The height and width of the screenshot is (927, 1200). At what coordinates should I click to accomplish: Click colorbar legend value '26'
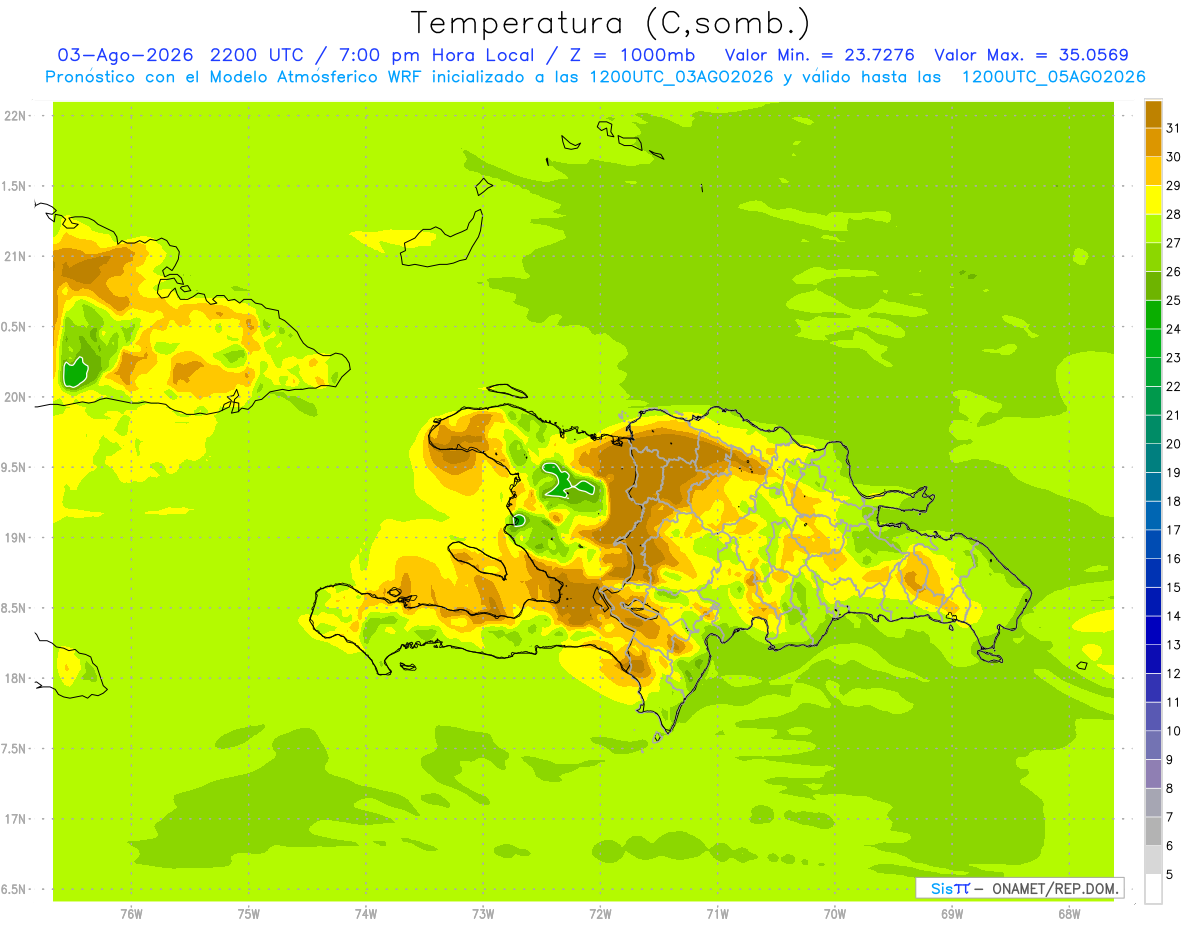tap(1173, 272)
